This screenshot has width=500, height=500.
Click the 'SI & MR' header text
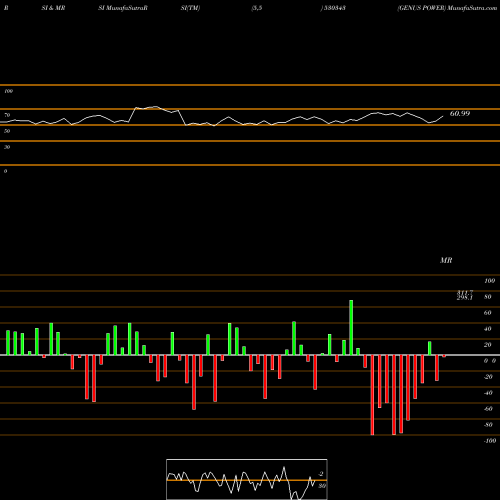coord(53,8)
